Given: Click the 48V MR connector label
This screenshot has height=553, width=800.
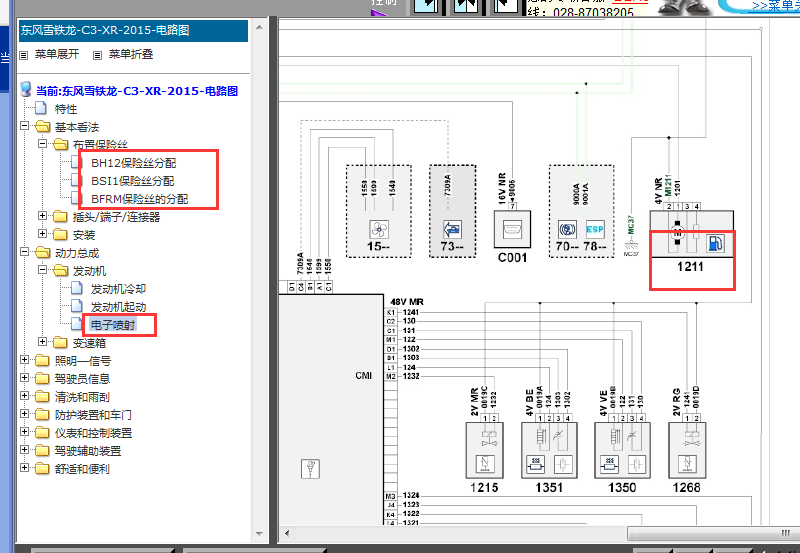Looking at the screenshot, I should click(x=407, y=302).
